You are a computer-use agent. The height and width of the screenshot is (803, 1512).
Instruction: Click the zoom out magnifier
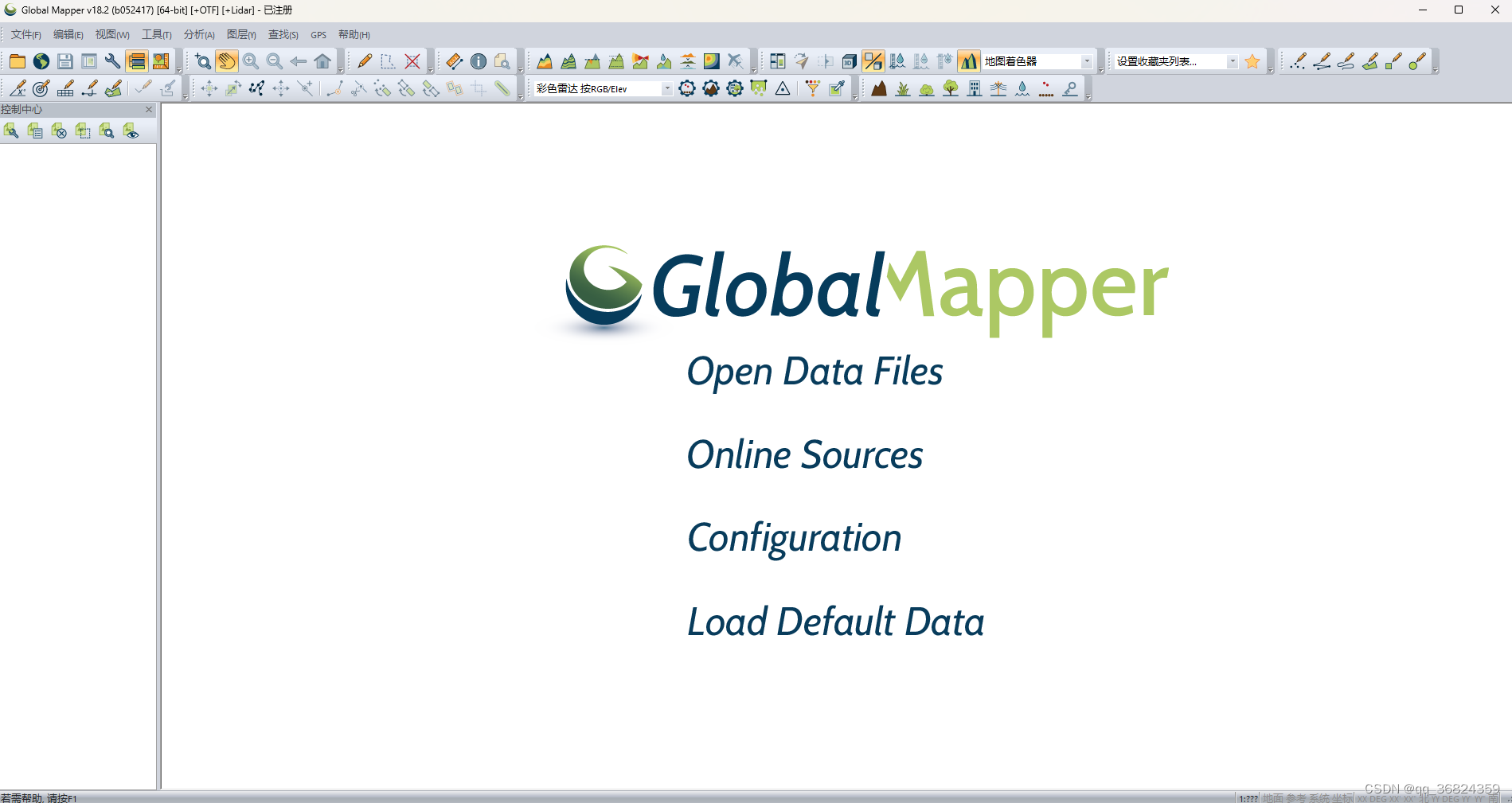click(275, 61)
